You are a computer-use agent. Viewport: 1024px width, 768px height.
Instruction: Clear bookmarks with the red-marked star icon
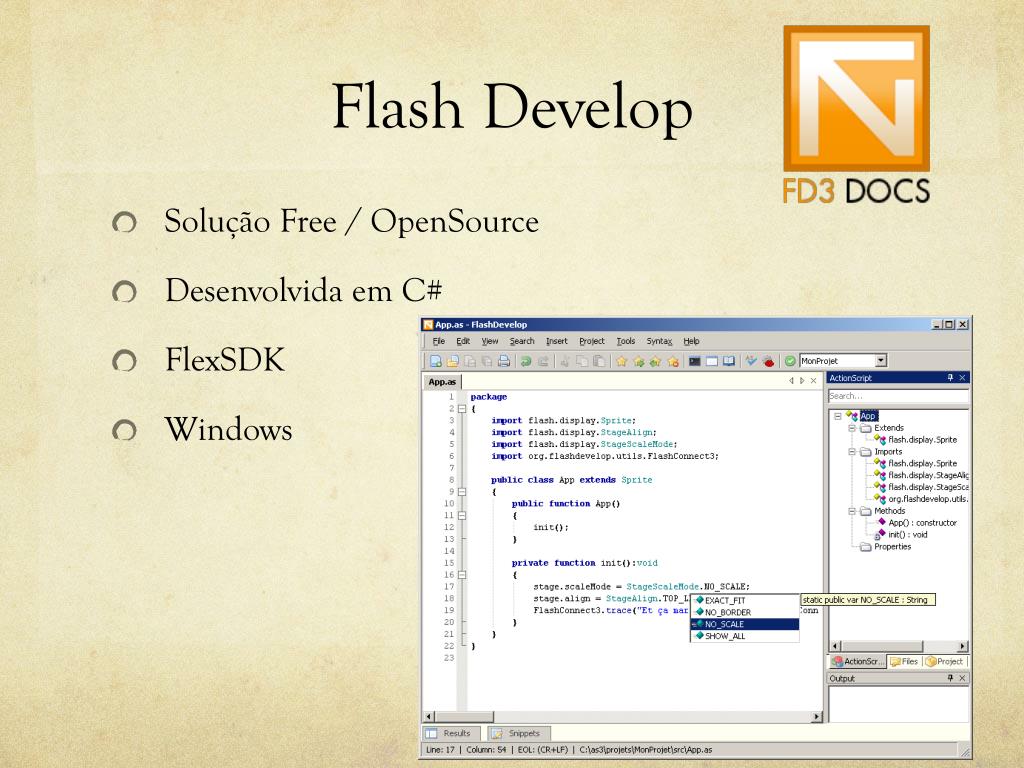click(x=673, y=361)
